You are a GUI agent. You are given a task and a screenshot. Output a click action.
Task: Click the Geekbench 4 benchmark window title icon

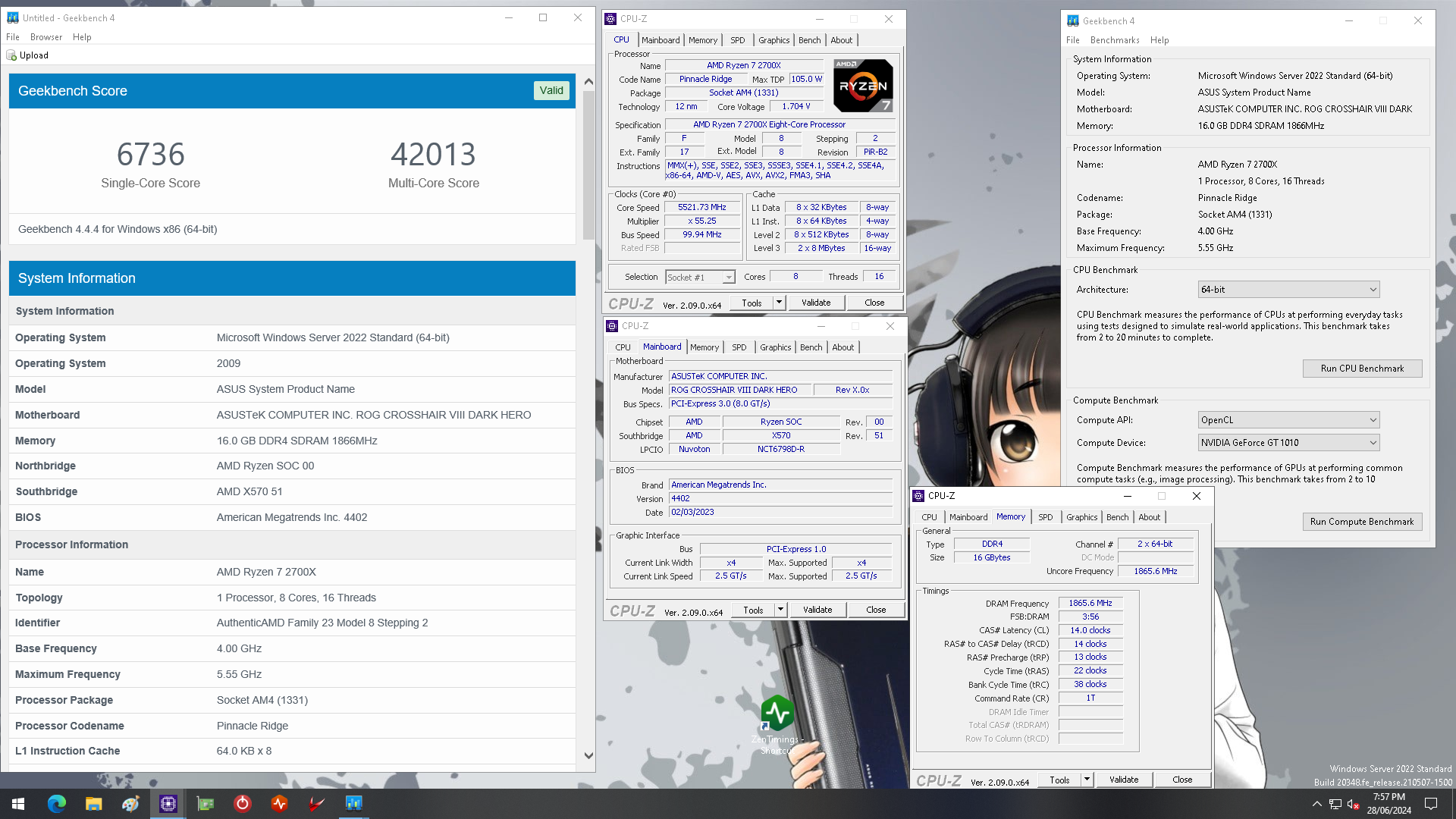pyautogui.click(x=1072, y=20)
